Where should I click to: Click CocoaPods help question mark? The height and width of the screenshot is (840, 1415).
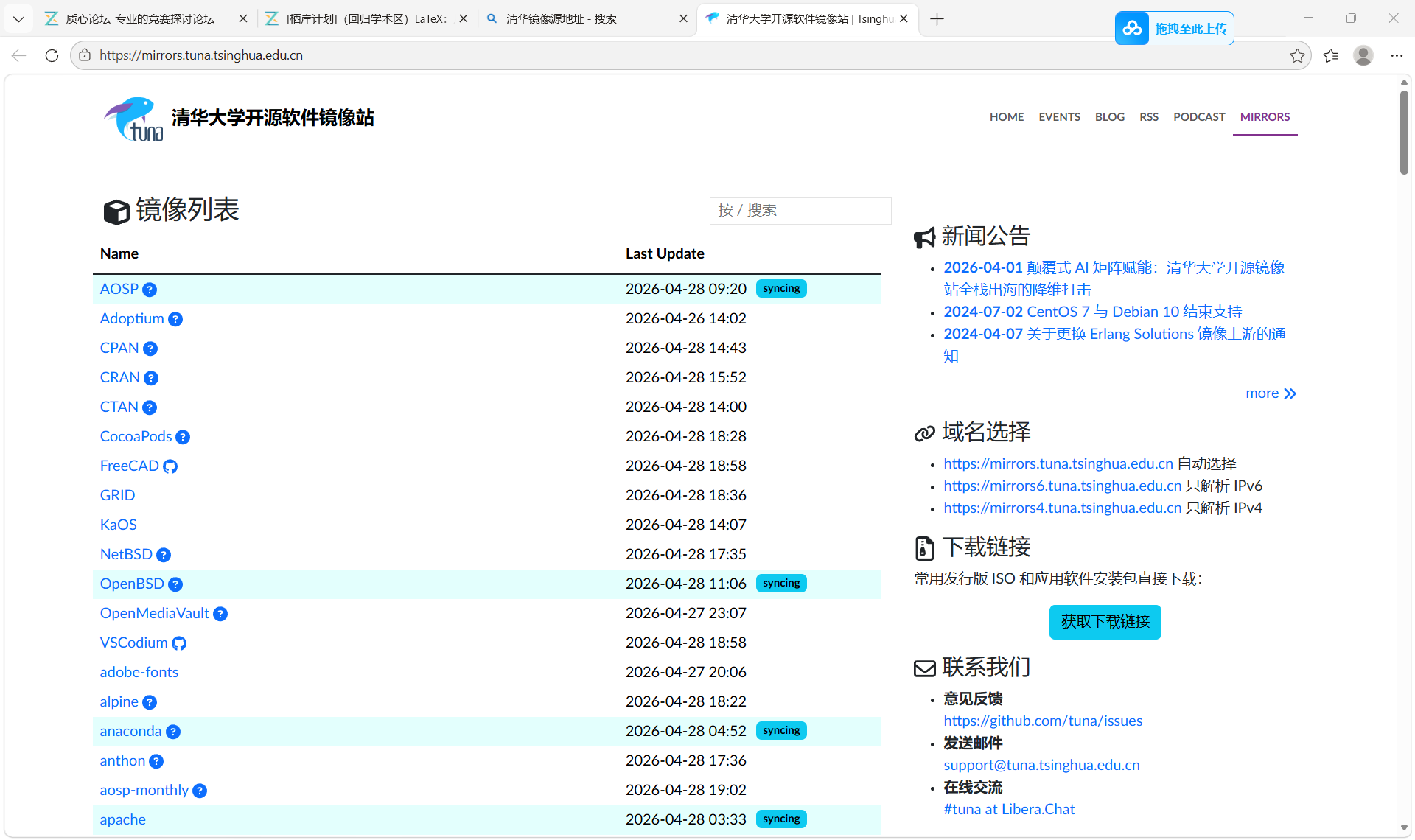pyautogui.click(x=183, y=437)
